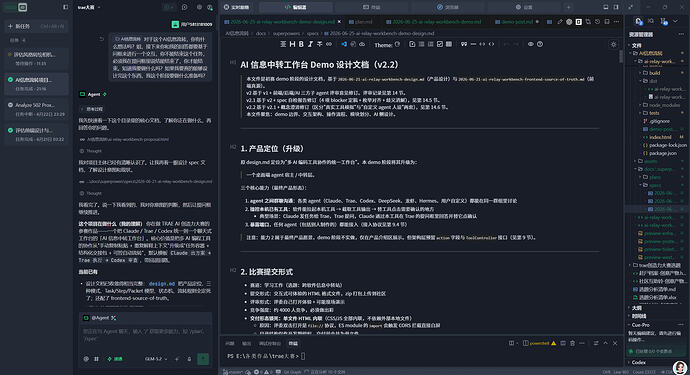
Task: Click the editor vertical scrollbar
Action: [621, 57]
